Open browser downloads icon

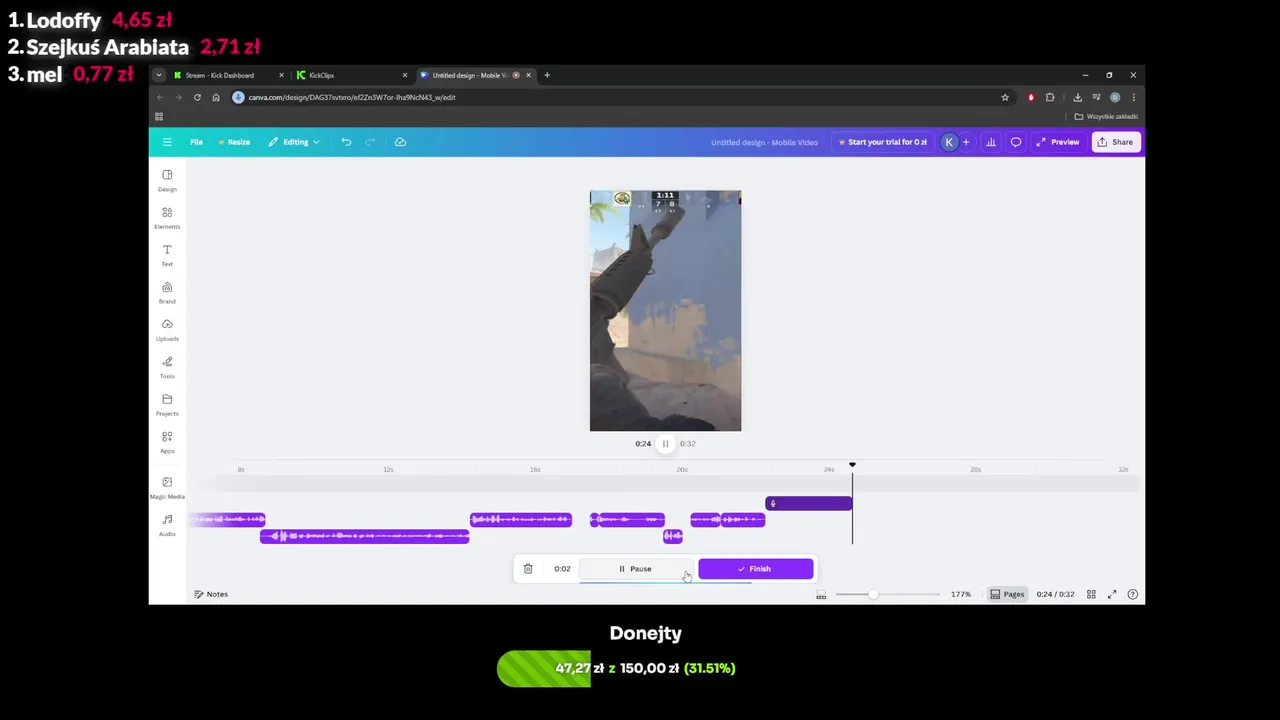point(1077,97)
